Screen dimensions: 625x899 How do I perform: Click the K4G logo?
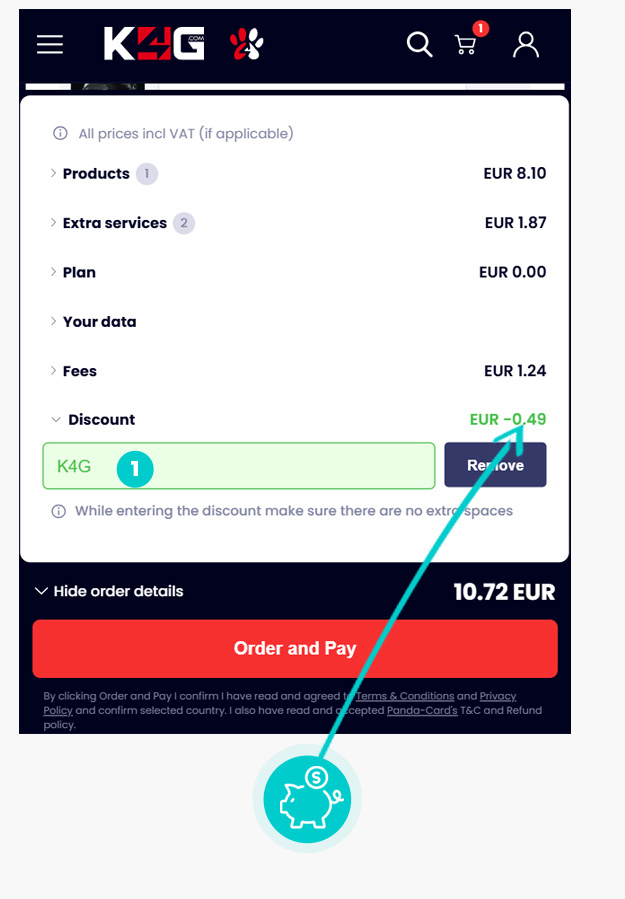click(x=154, y=44)
